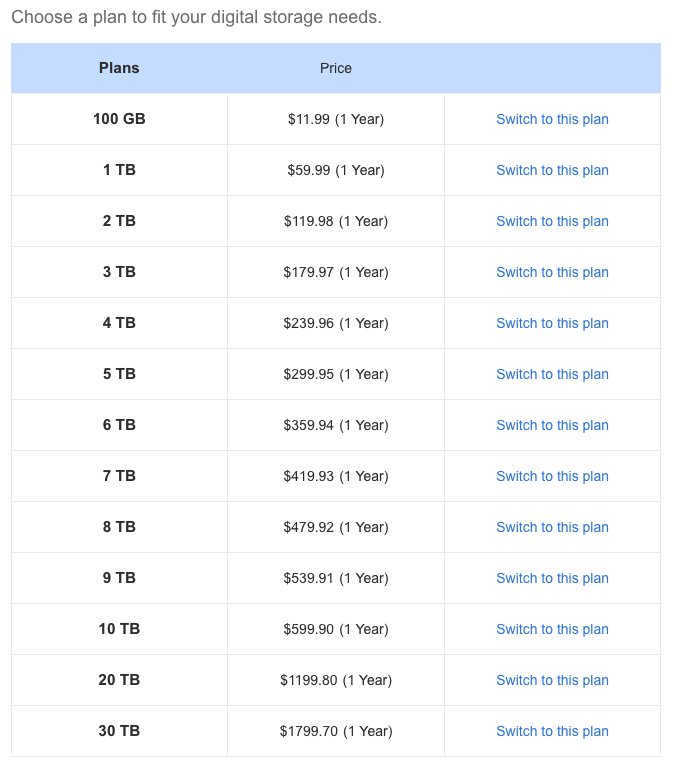Screen dimensions: 677x769
Task: Switch to the 9 TB plan
Action: coord(552,578)
